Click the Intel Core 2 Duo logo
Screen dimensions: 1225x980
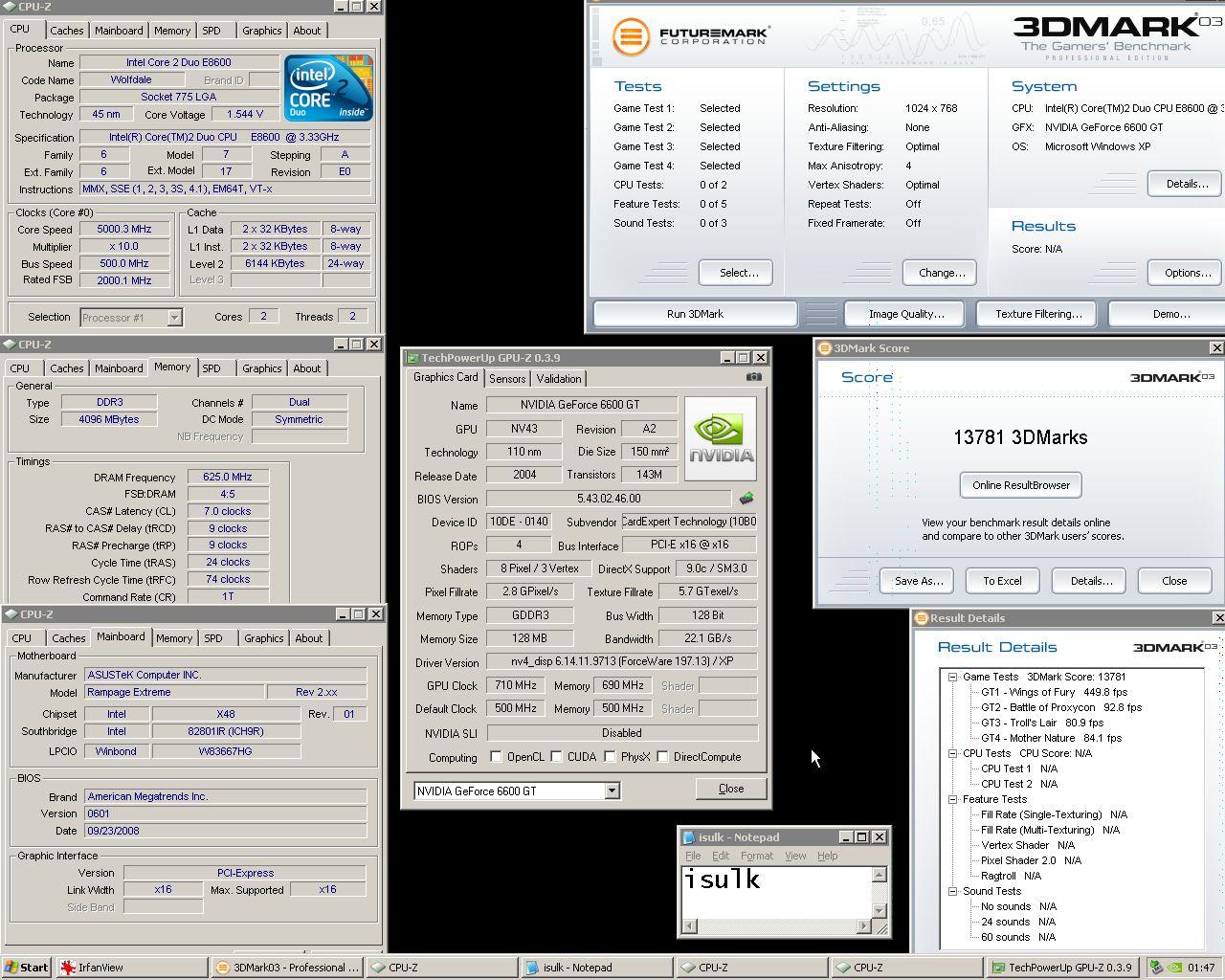pos(328,88)
